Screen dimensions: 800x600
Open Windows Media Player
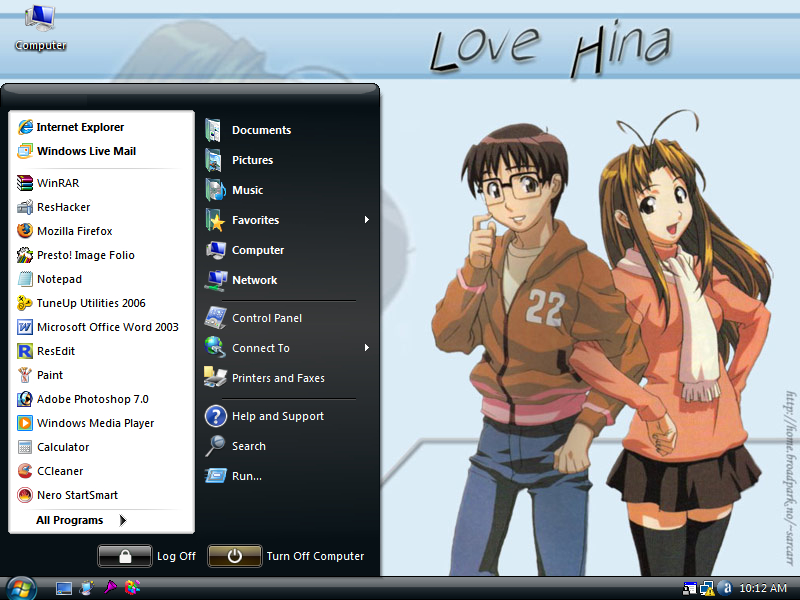tap(86, 423)
